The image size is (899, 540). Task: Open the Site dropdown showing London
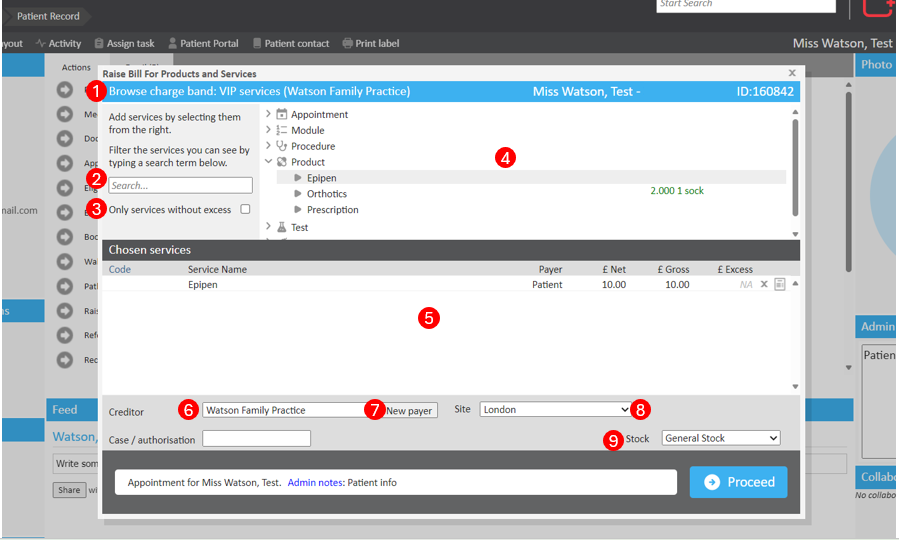coord(555,410)
